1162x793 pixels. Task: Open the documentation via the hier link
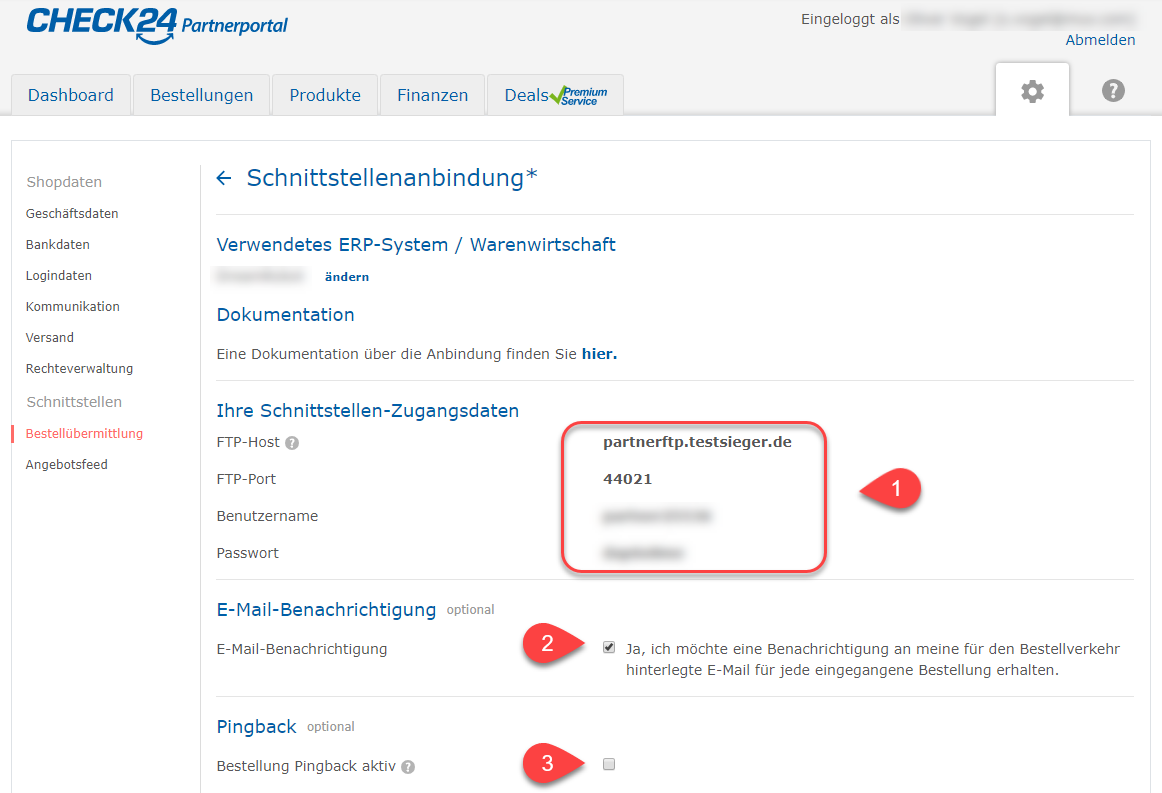coord(599,354)
